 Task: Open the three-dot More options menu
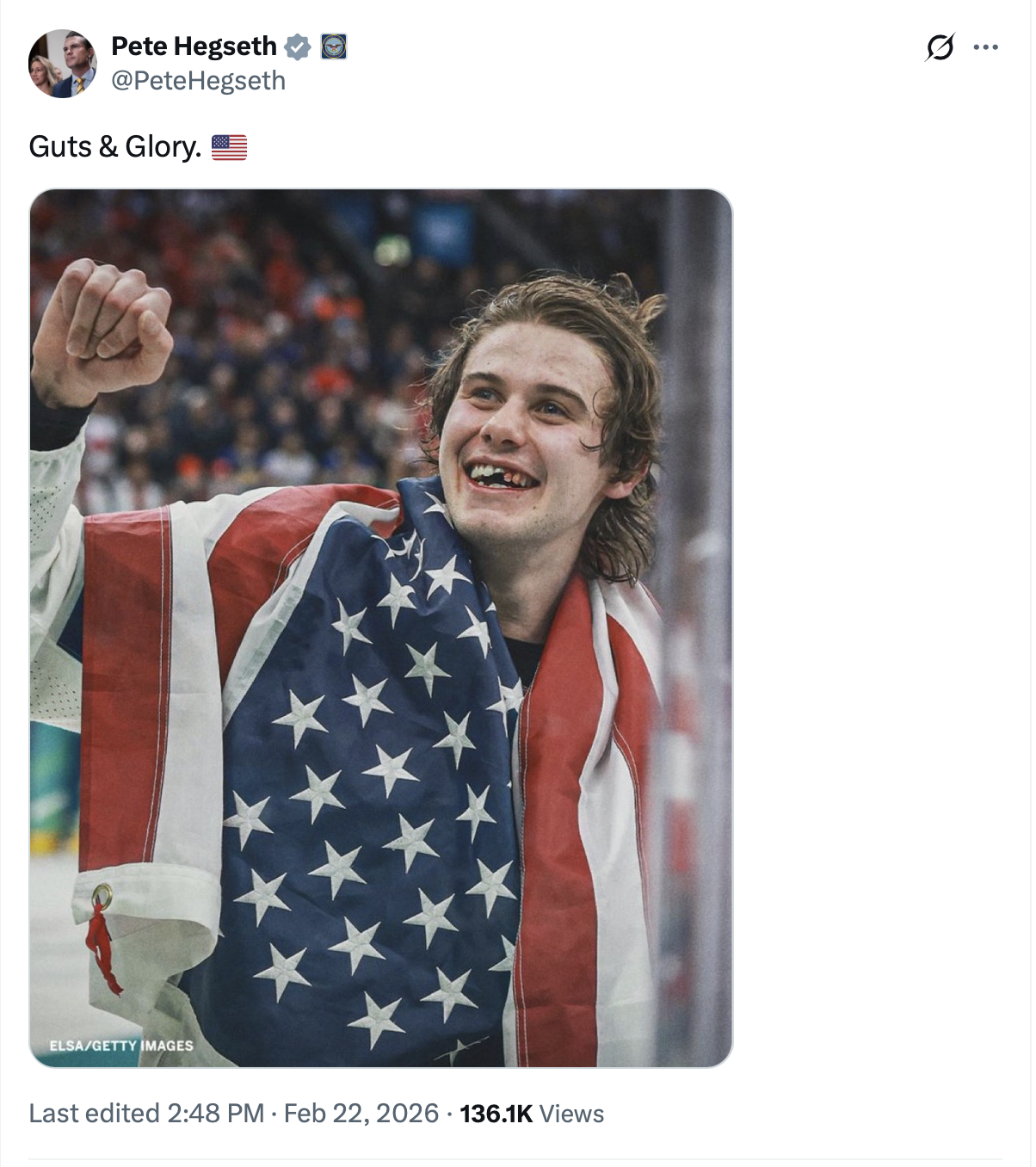985,47
